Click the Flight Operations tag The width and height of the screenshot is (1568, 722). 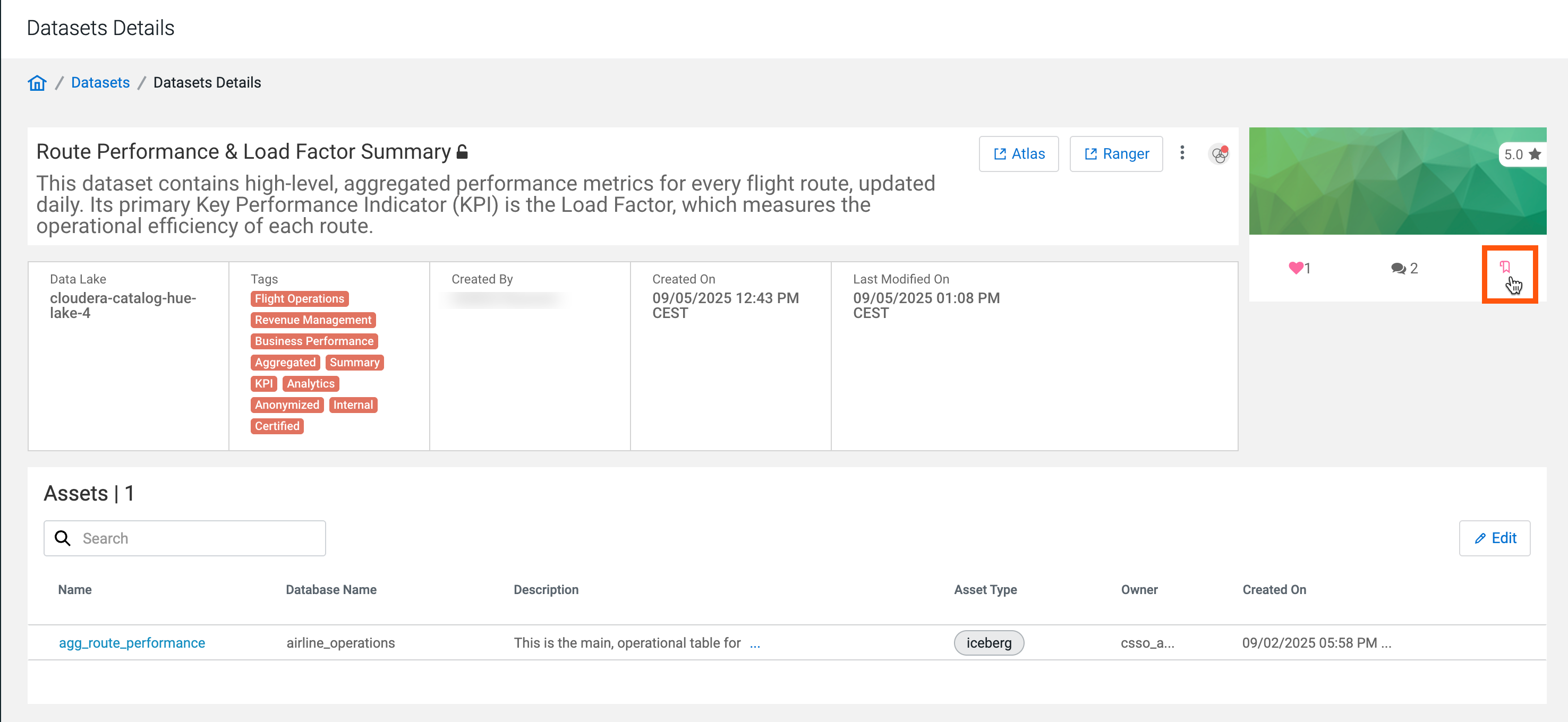coord(299,299)
